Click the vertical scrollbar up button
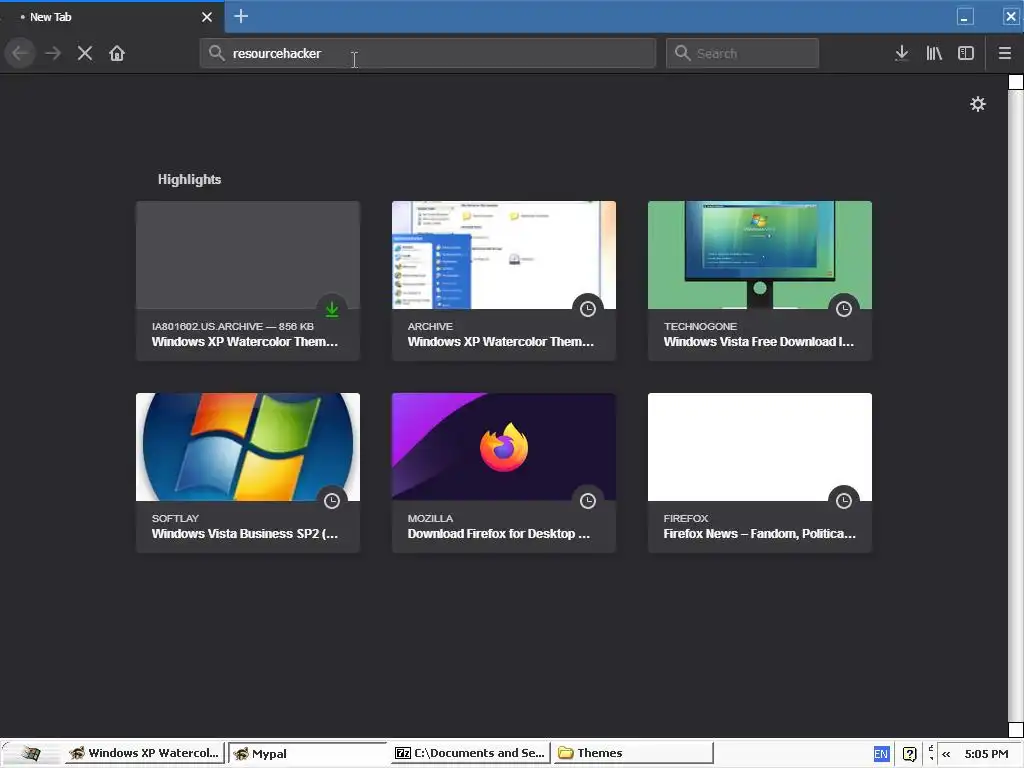 [1016, 82]
